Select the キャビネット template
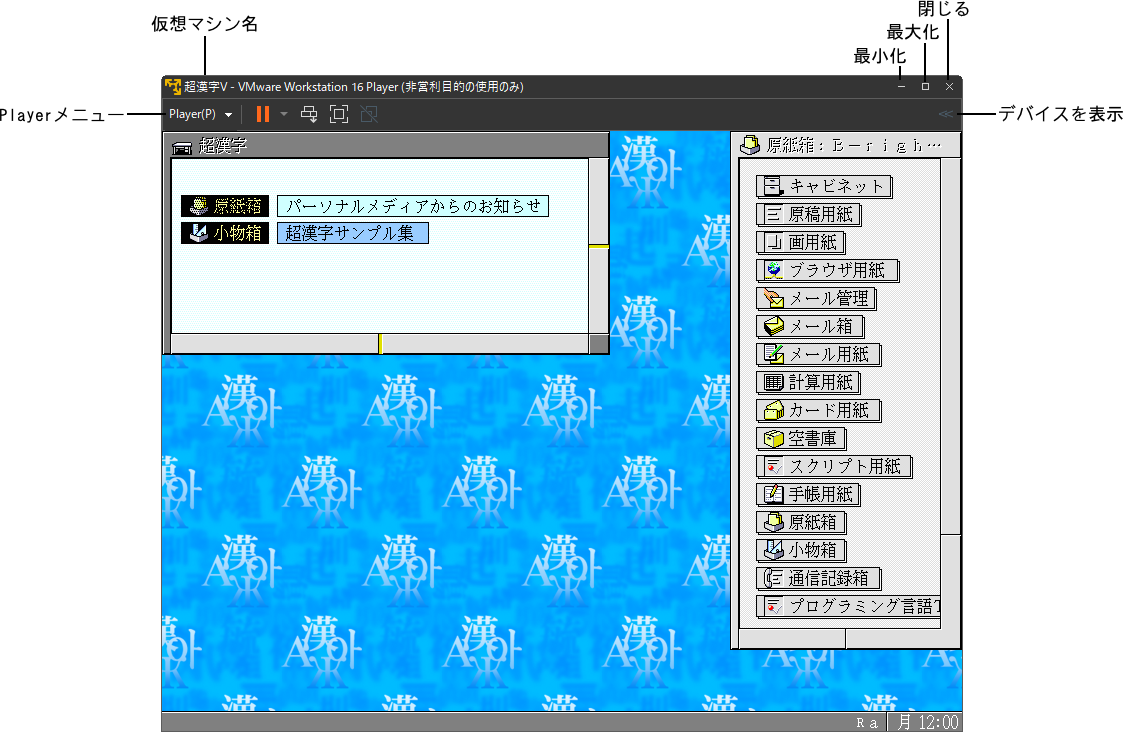 point(825,186)
